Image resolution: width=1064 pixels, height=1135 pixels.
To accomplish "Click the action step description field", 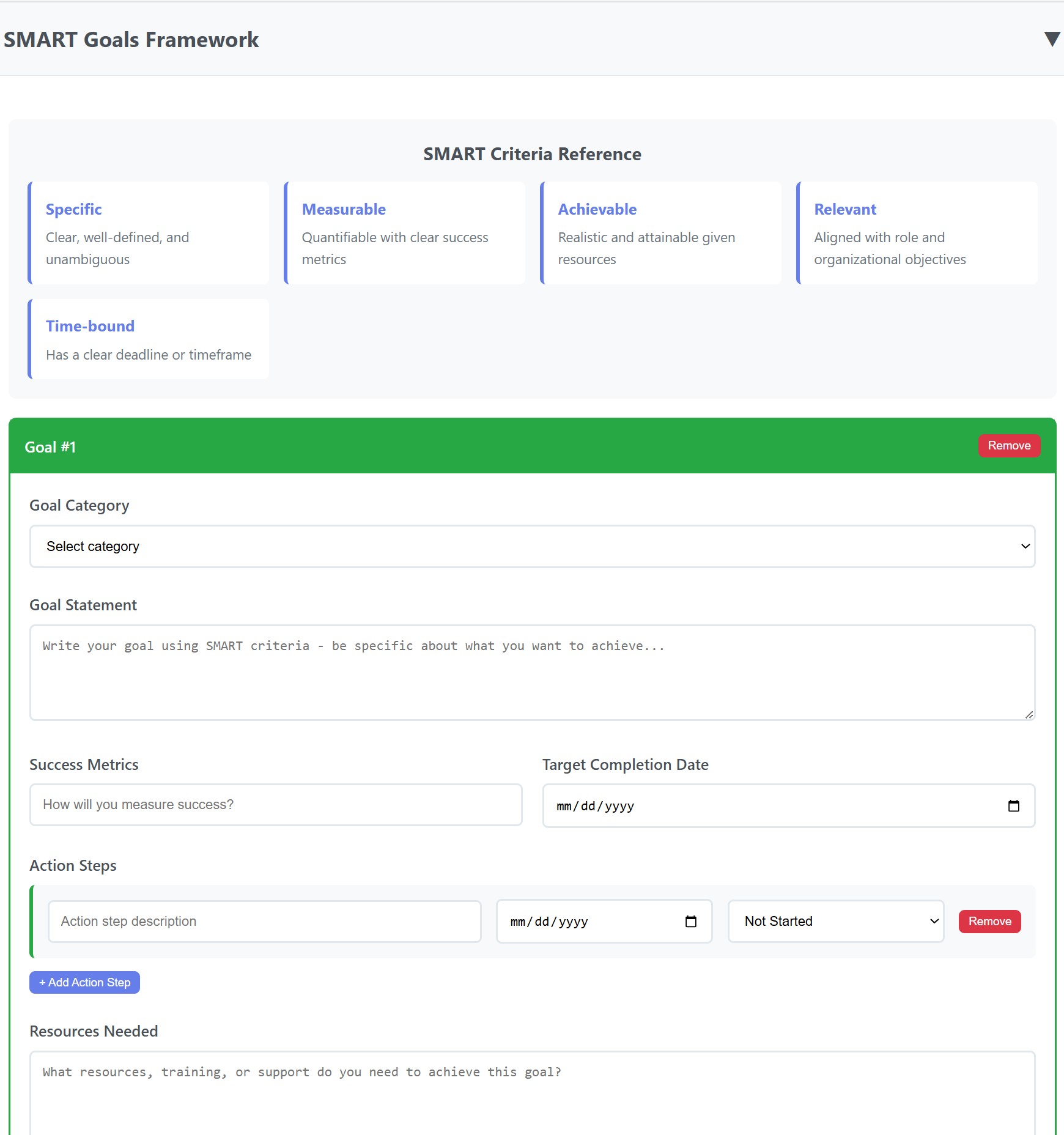I will pyautogui.click(x=264, y=921).
